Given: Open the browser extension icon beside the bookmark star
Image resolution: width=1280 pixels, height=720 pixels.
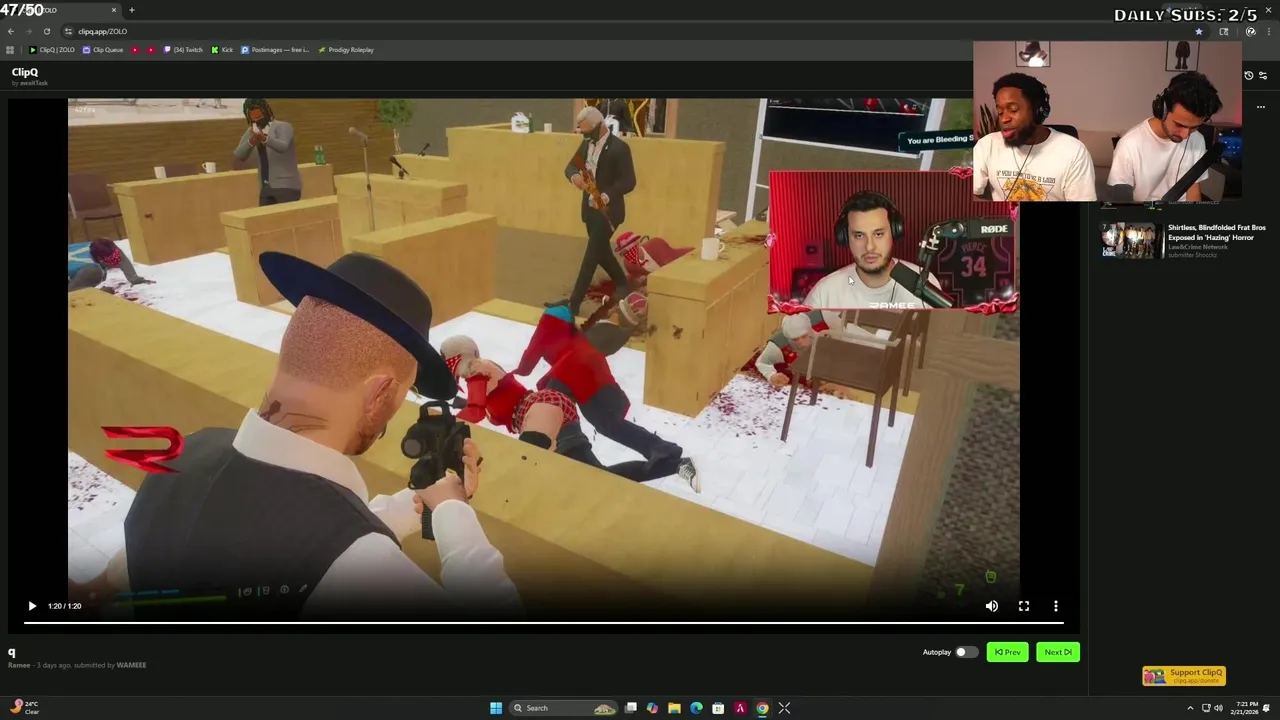Looking at the screenshot, I should [x=1224, y=31].
